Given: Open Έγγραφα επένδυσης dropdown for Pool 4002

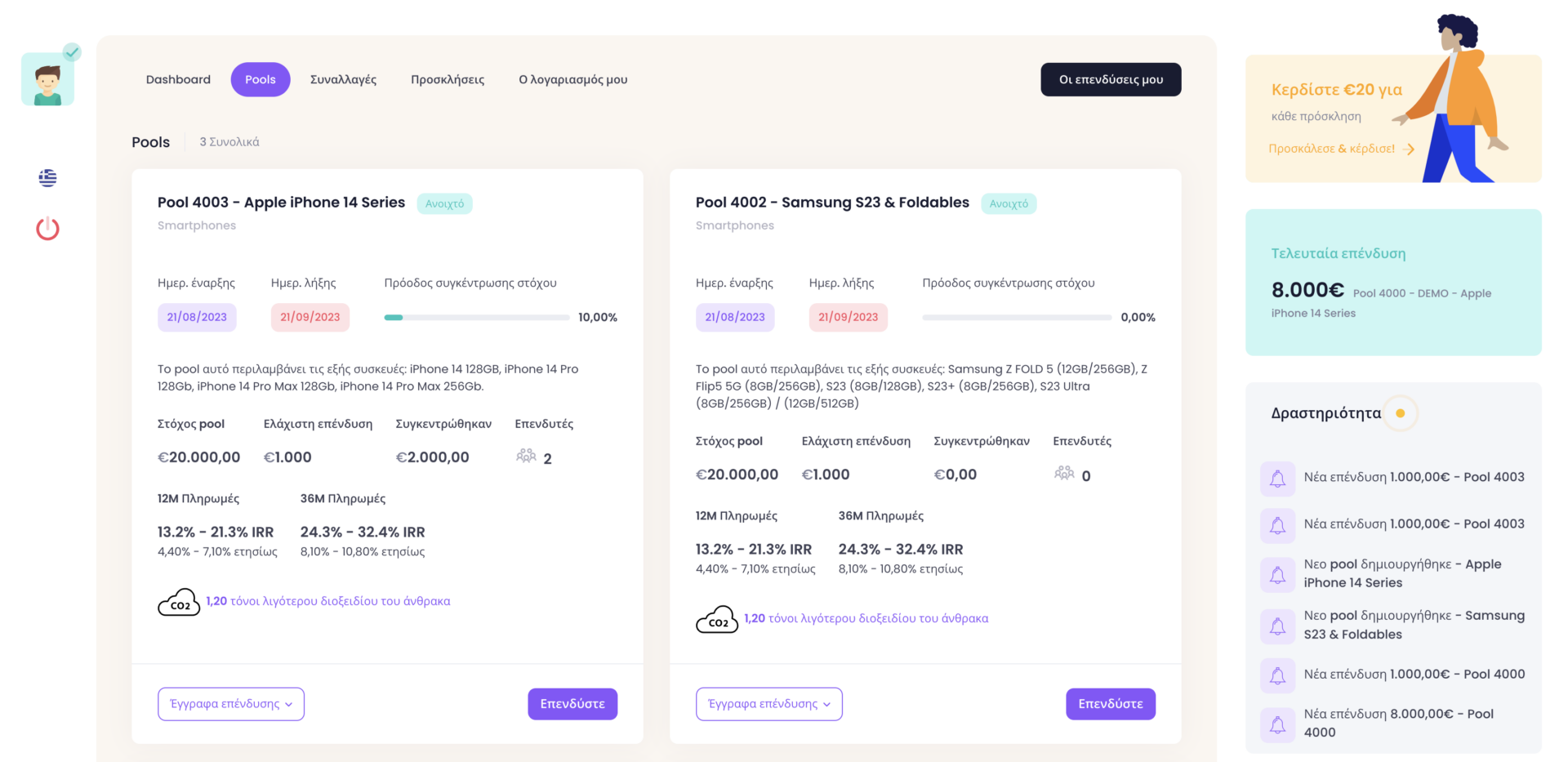Looking at the screenshot, I should point(769,704).
